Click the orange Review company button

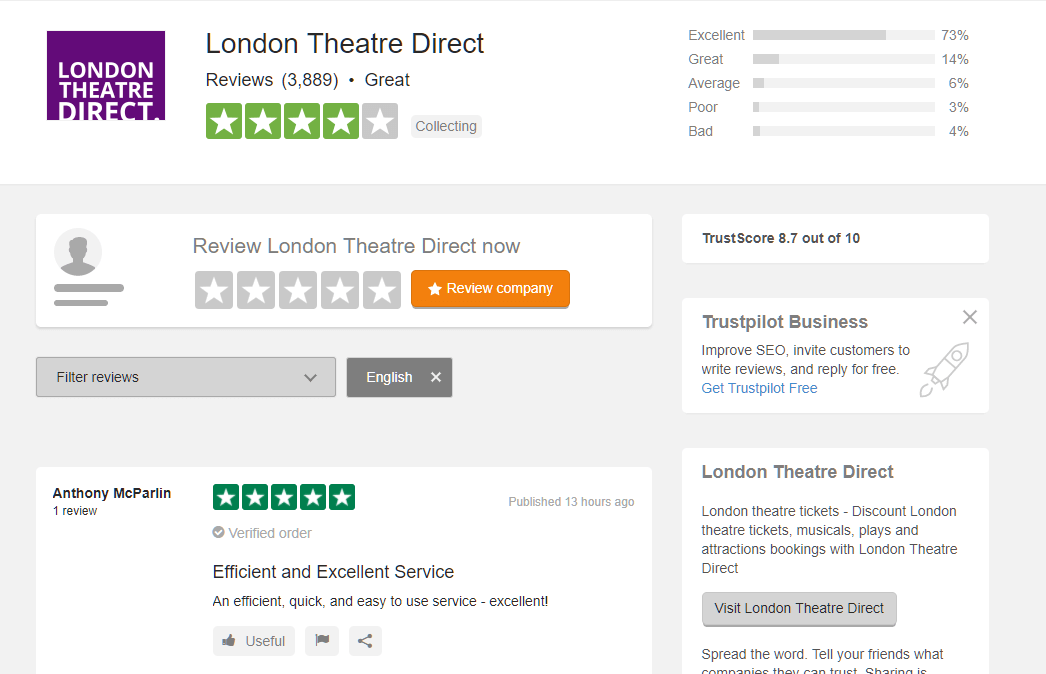490,288
